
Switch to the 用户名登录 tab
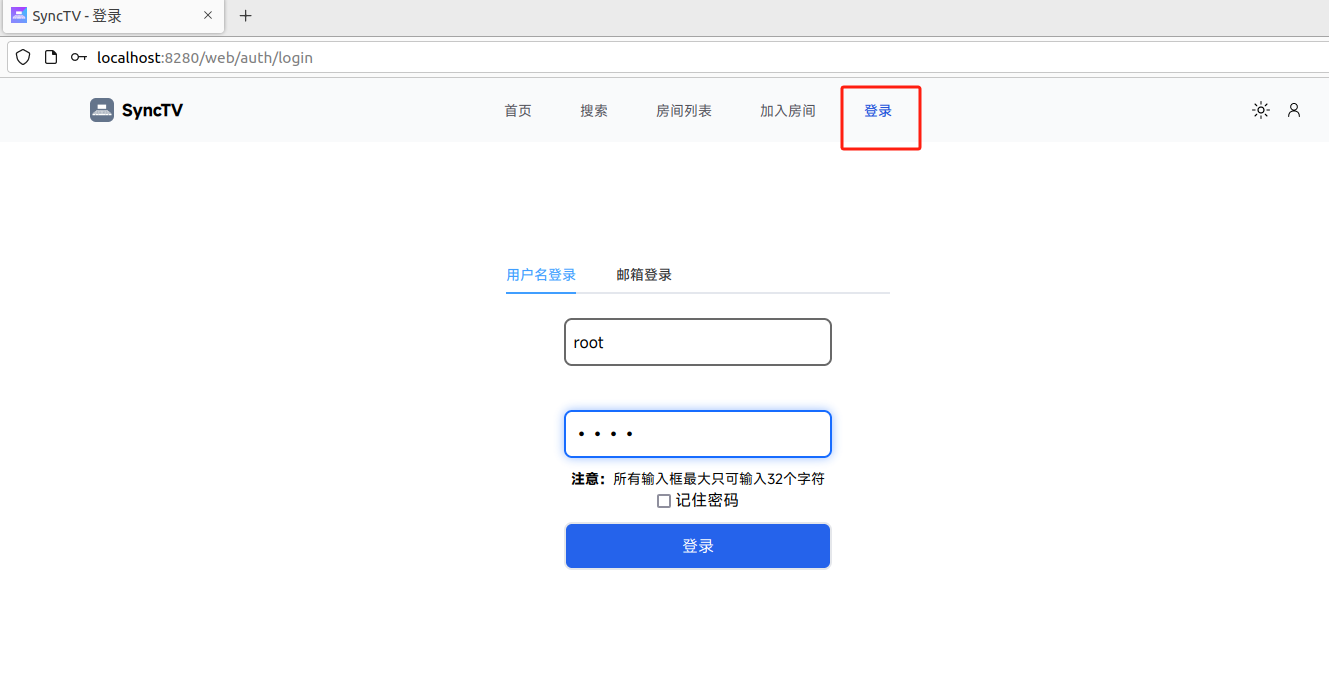pos(541,275)
